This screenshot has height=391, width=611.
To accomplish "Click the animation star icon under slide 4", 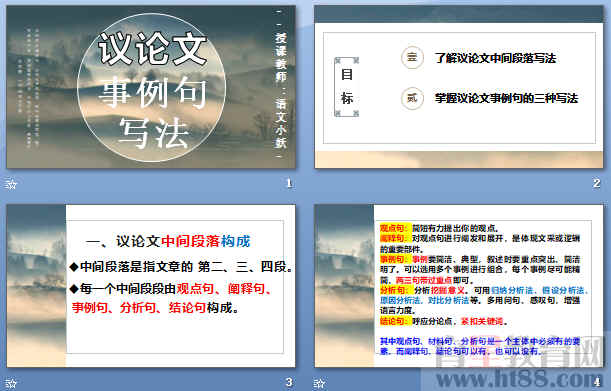I will 319,383.
